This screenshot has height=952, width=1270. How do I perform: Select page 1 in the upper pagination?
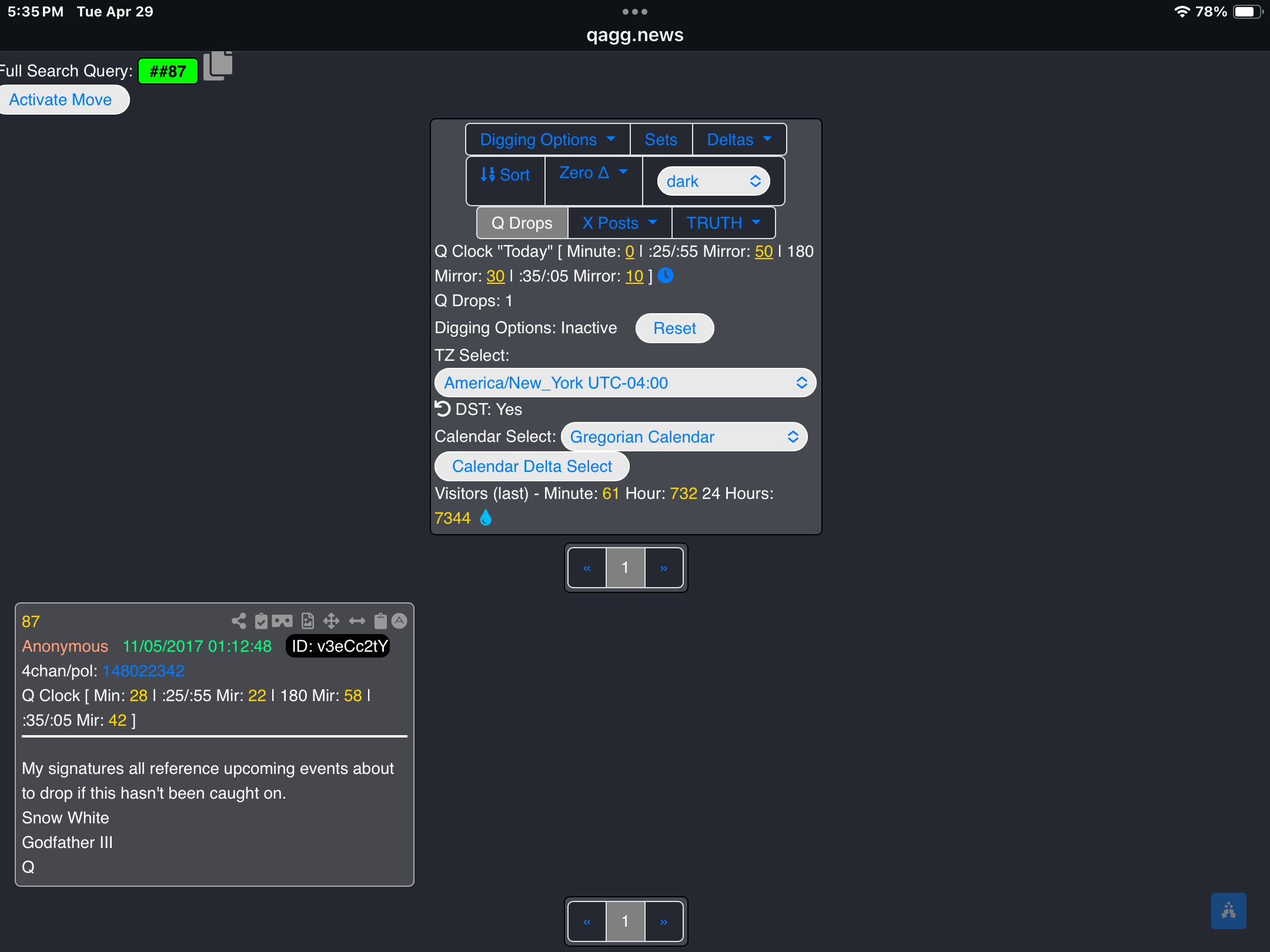(626, 568)
